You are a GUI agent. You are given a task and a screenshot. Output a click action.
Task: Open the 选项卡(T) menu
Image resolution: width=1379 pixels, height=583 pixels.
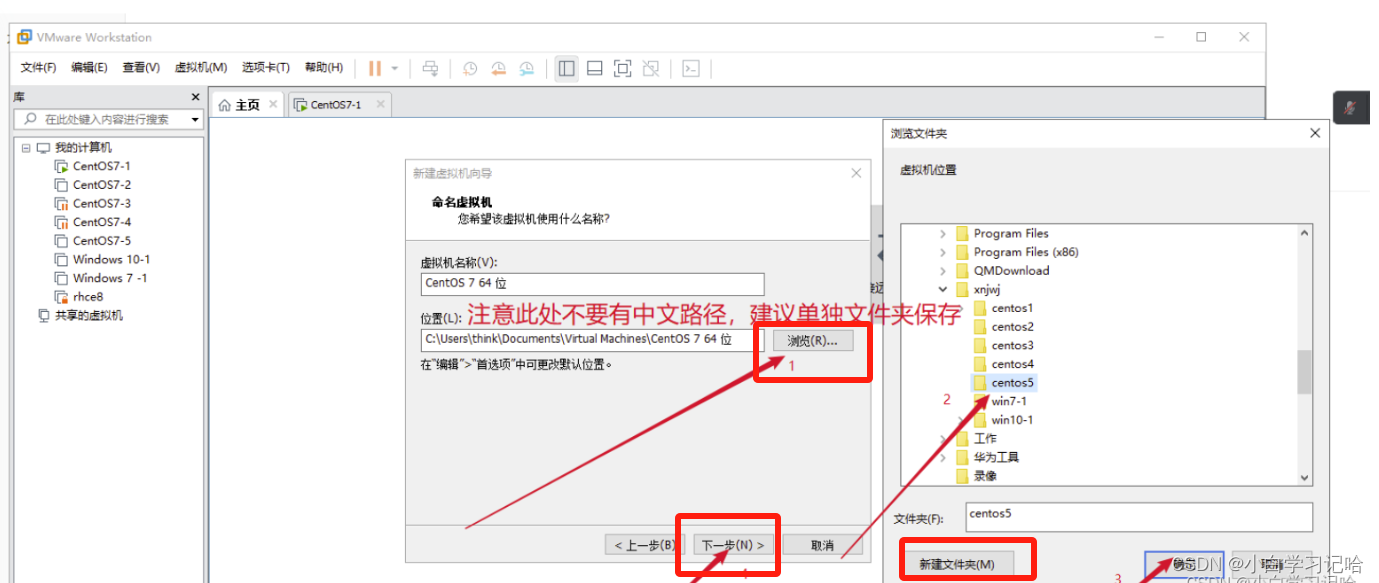coord(266,68)
